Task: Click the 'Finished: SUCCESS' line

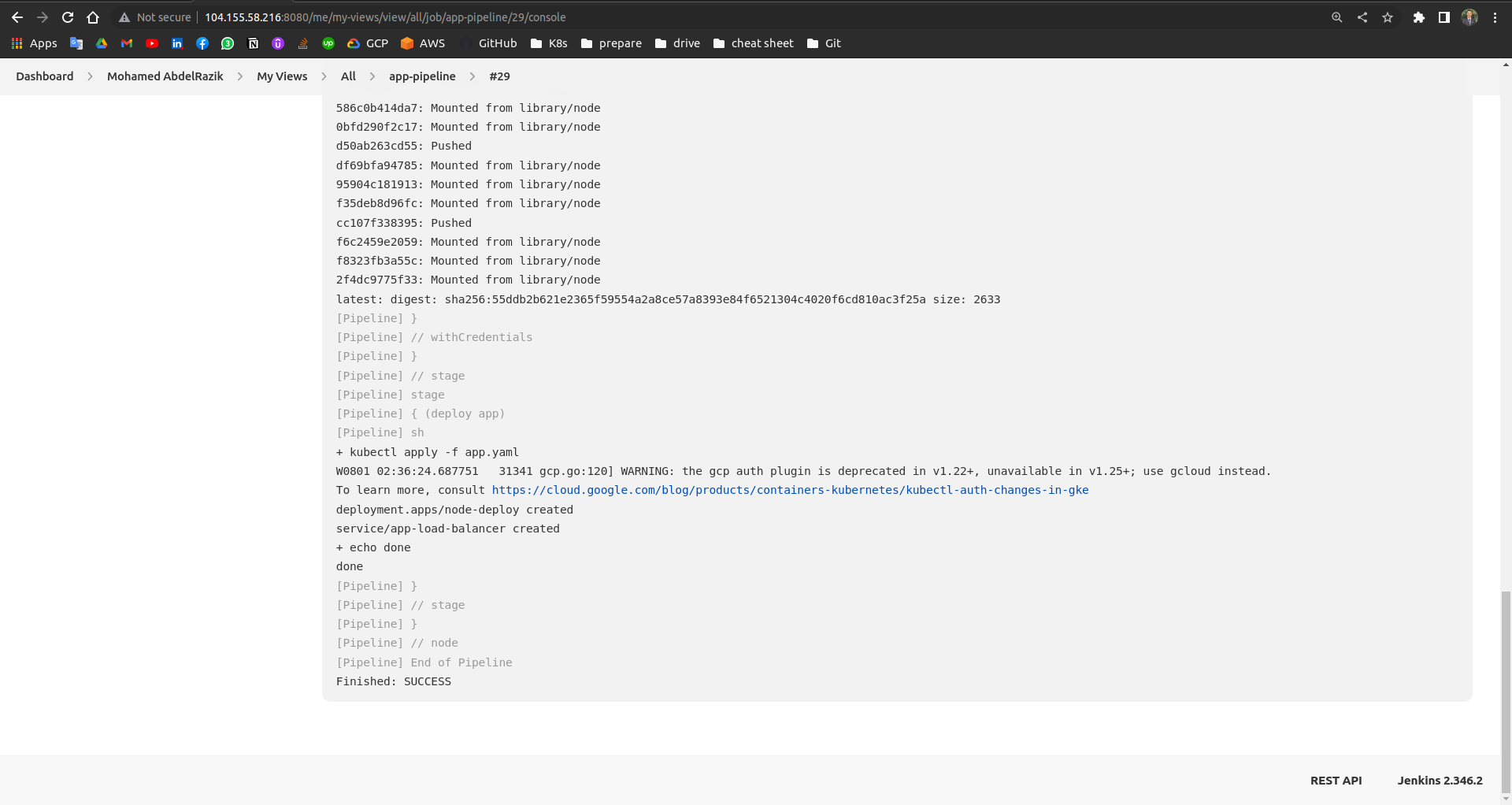Action: point(394,681)
